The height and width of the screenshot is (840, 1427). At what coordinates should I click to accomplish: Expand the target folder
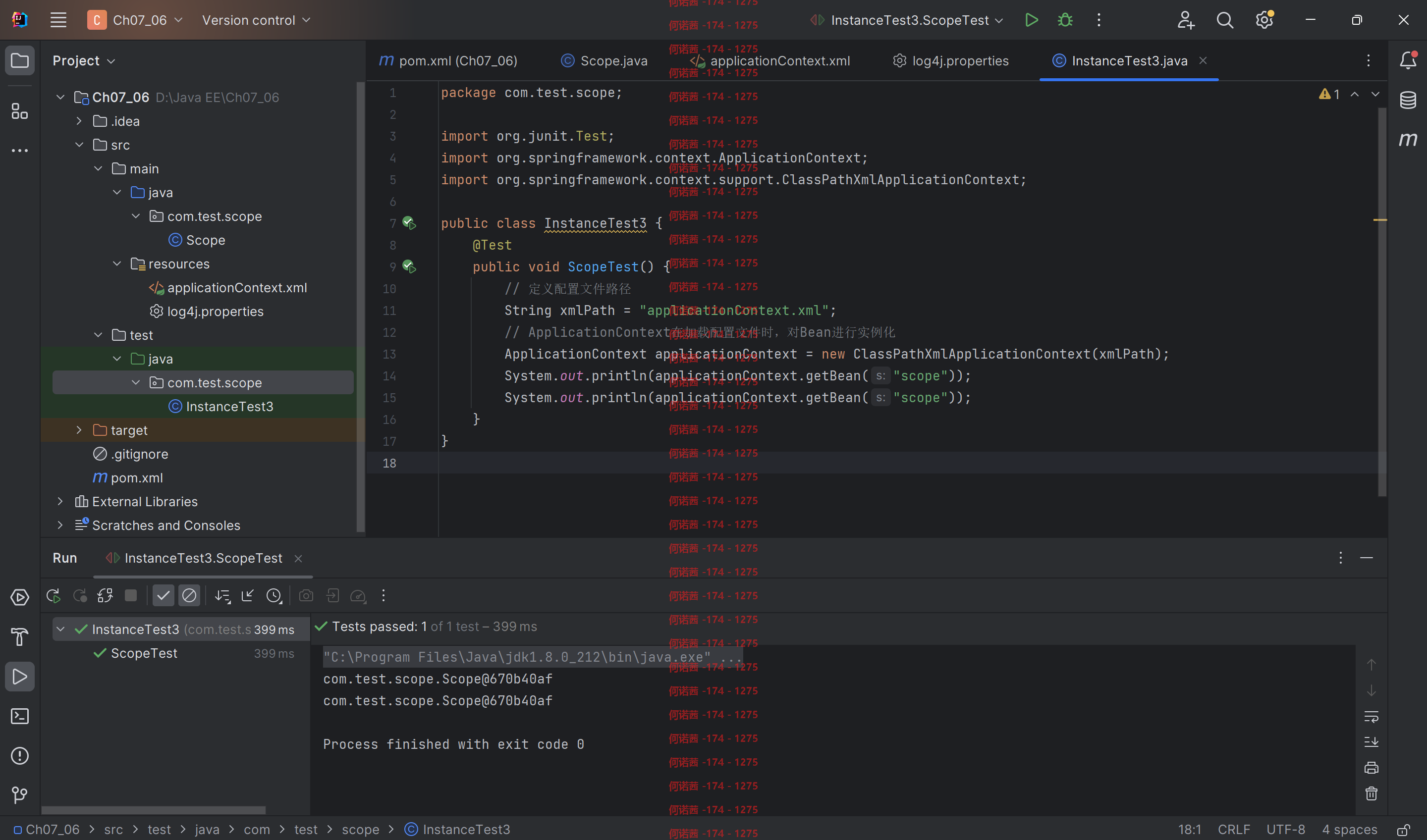coord(79,430)
